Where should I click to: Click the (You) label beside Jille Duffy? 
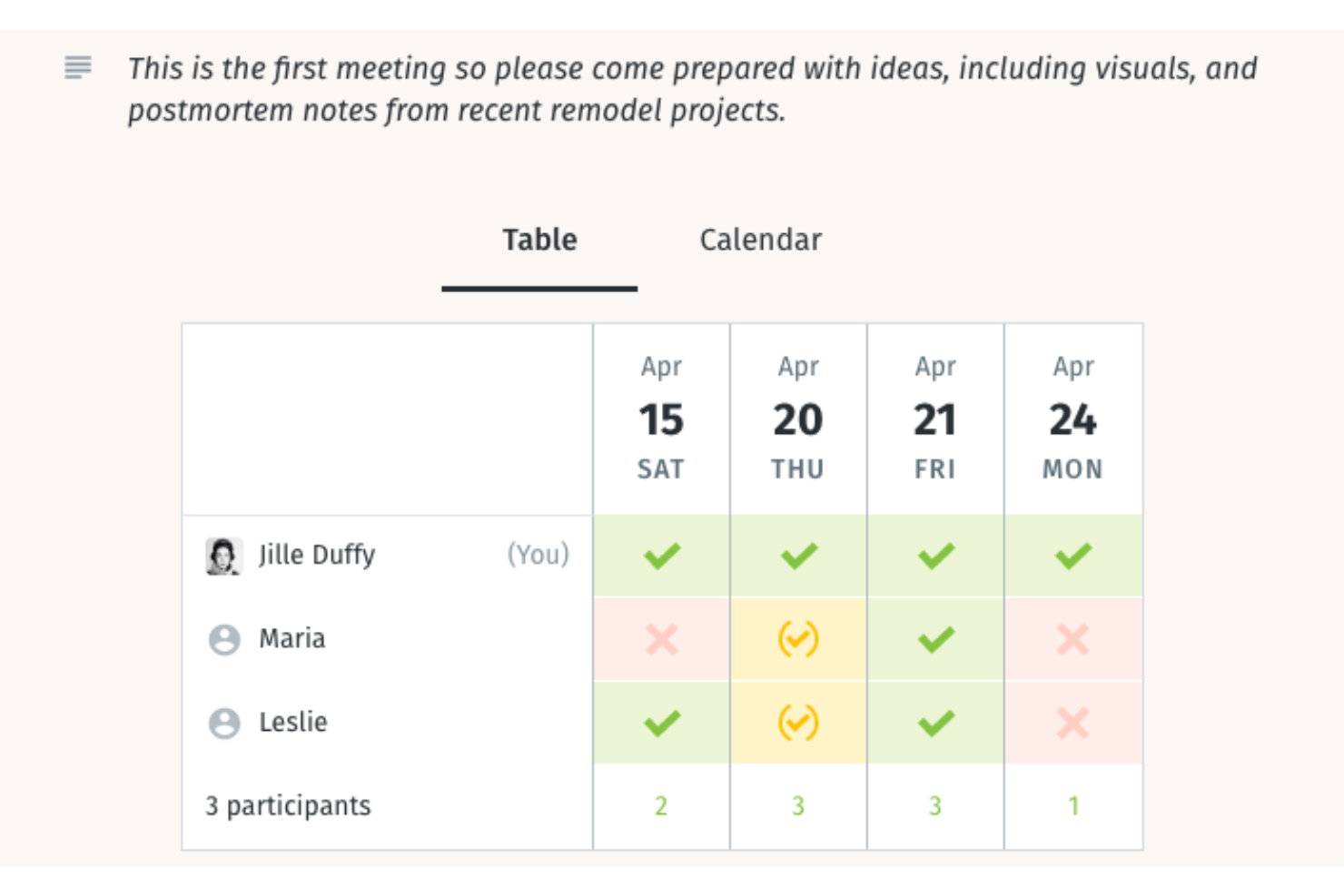pyautogui.click(x=539, y=556)
